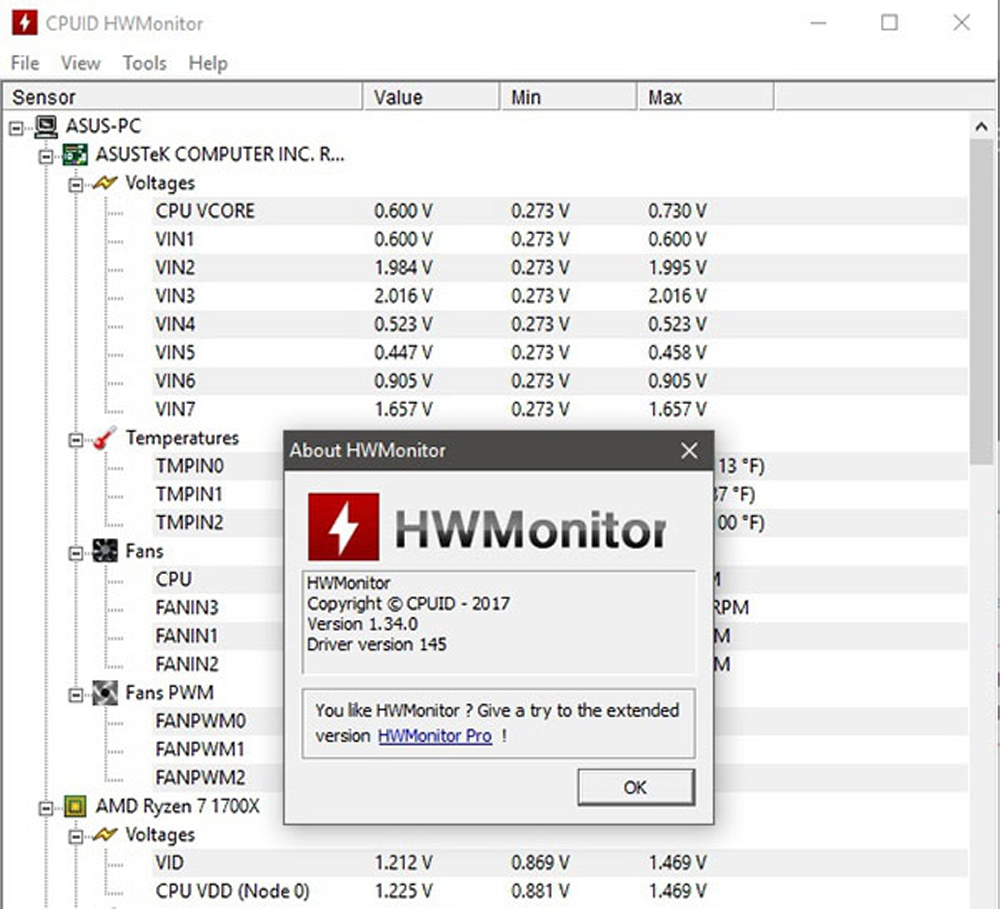
Task: Open the File menu
Action: [25, 63]
